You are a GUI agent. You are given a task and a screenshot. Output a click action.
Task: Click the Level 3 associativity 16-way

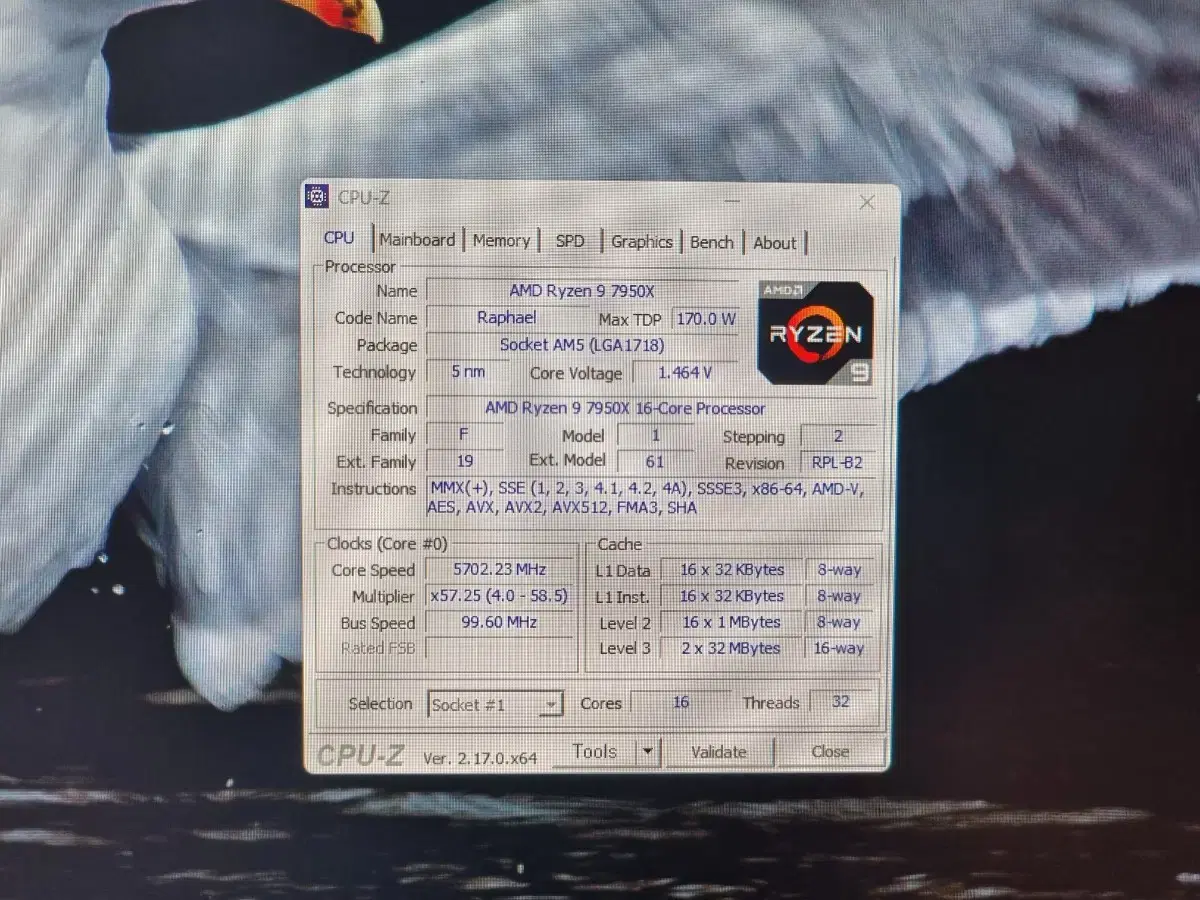pos(838,648)
